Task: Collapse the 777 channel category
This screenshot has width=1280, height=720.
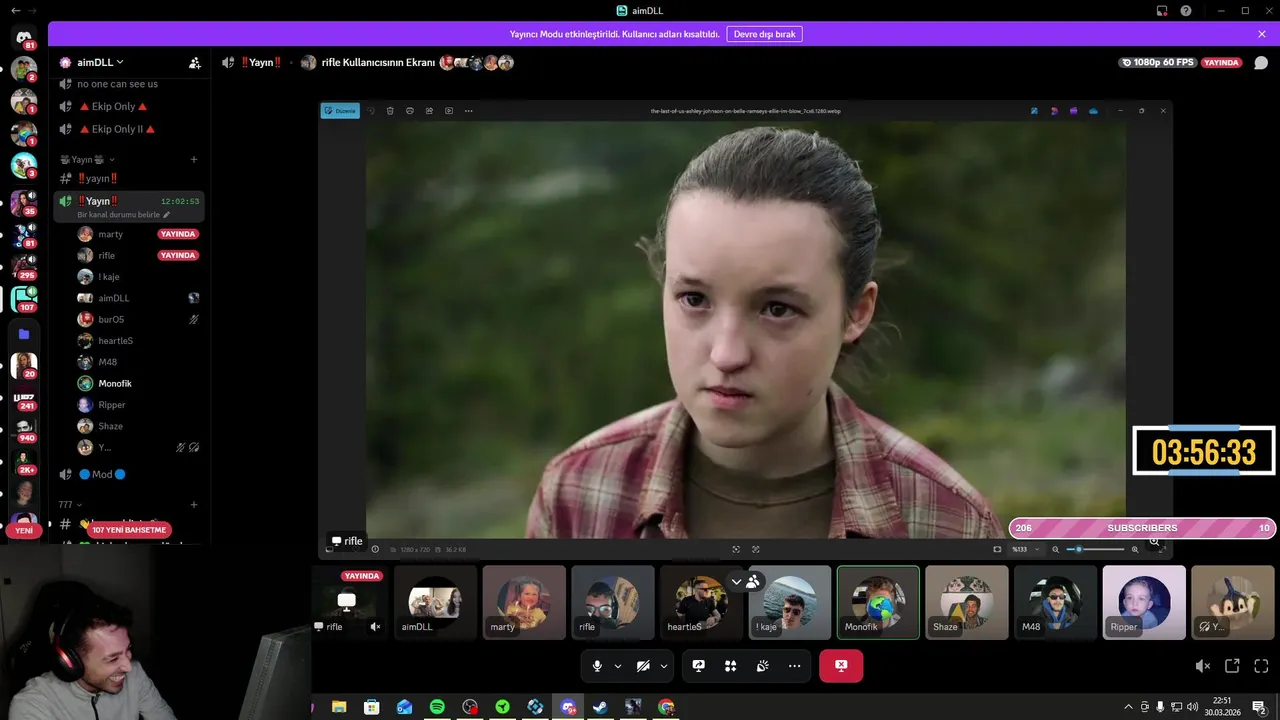Action: (x=70, y=505)
